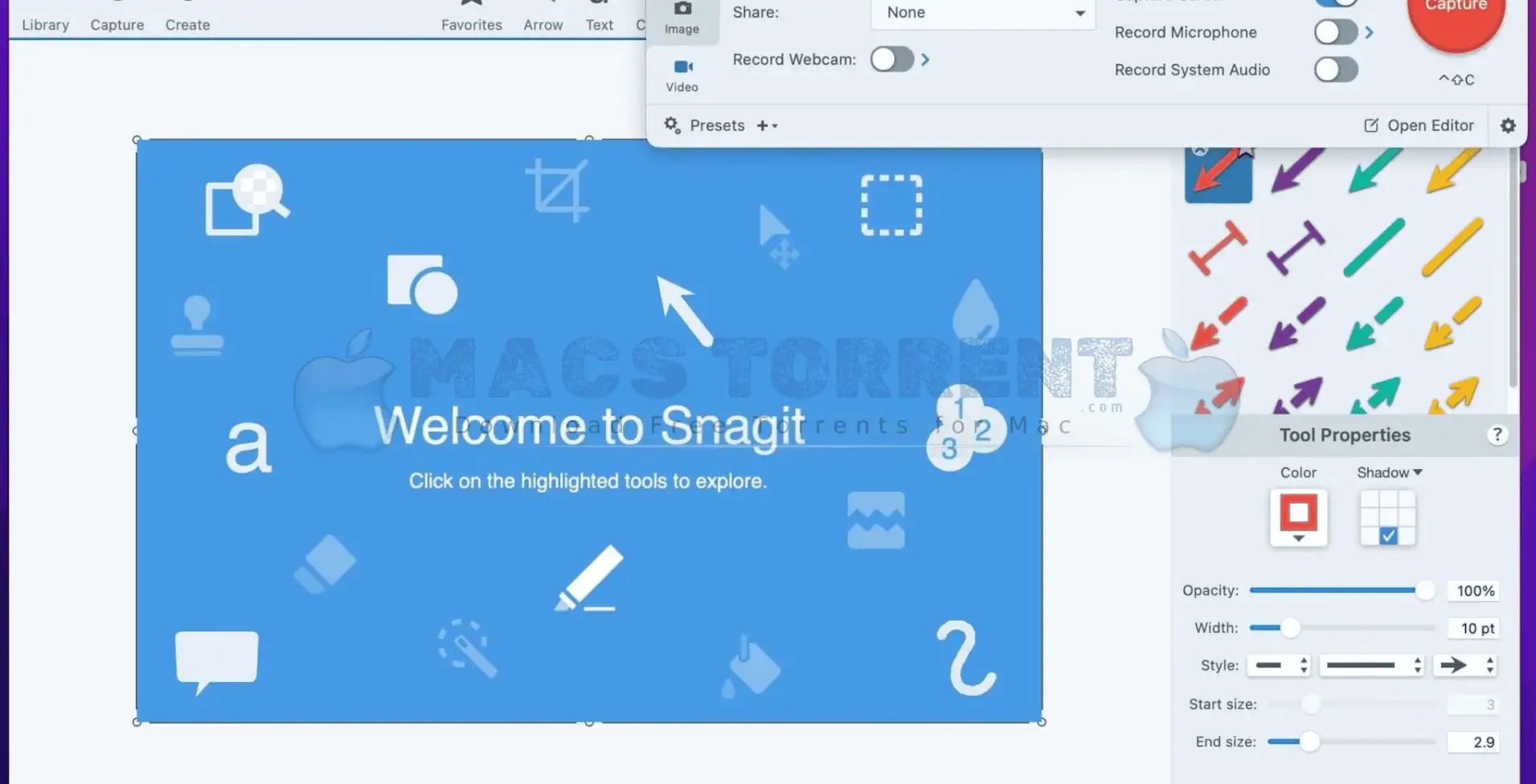Open the Share dropdown showing None
Viewport: 1536px width, 784px height.
click(x=983, y=13)
